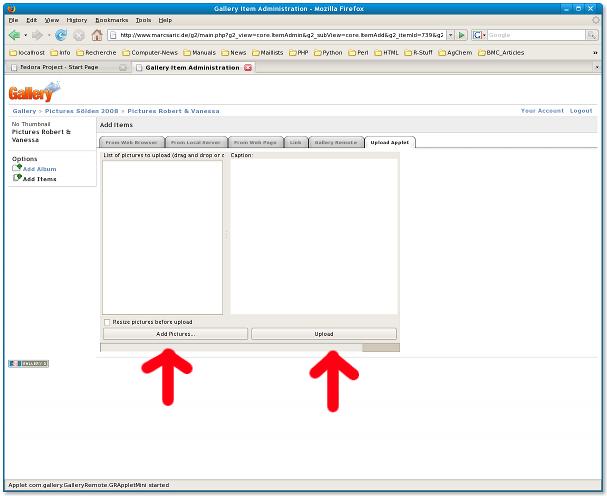The image size is (607, 496).
Task: Switch to the From Web Page tab
Action: point(255,143)
